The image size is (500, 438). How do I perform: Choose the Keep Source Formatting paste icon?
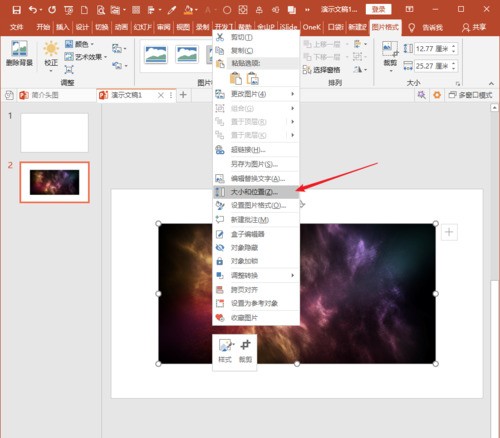click(x=236, y=78)
